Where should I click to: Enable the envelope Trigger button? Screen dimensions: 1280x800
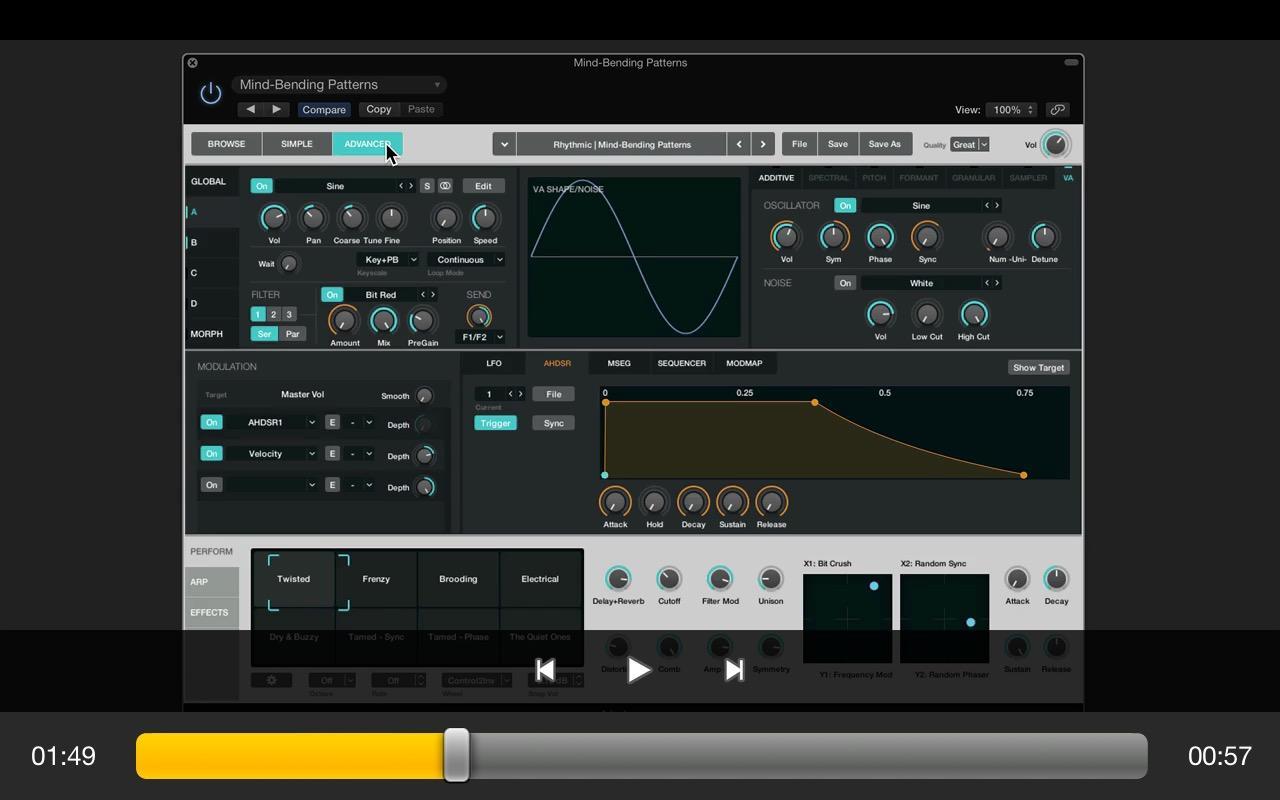(495, 423)
